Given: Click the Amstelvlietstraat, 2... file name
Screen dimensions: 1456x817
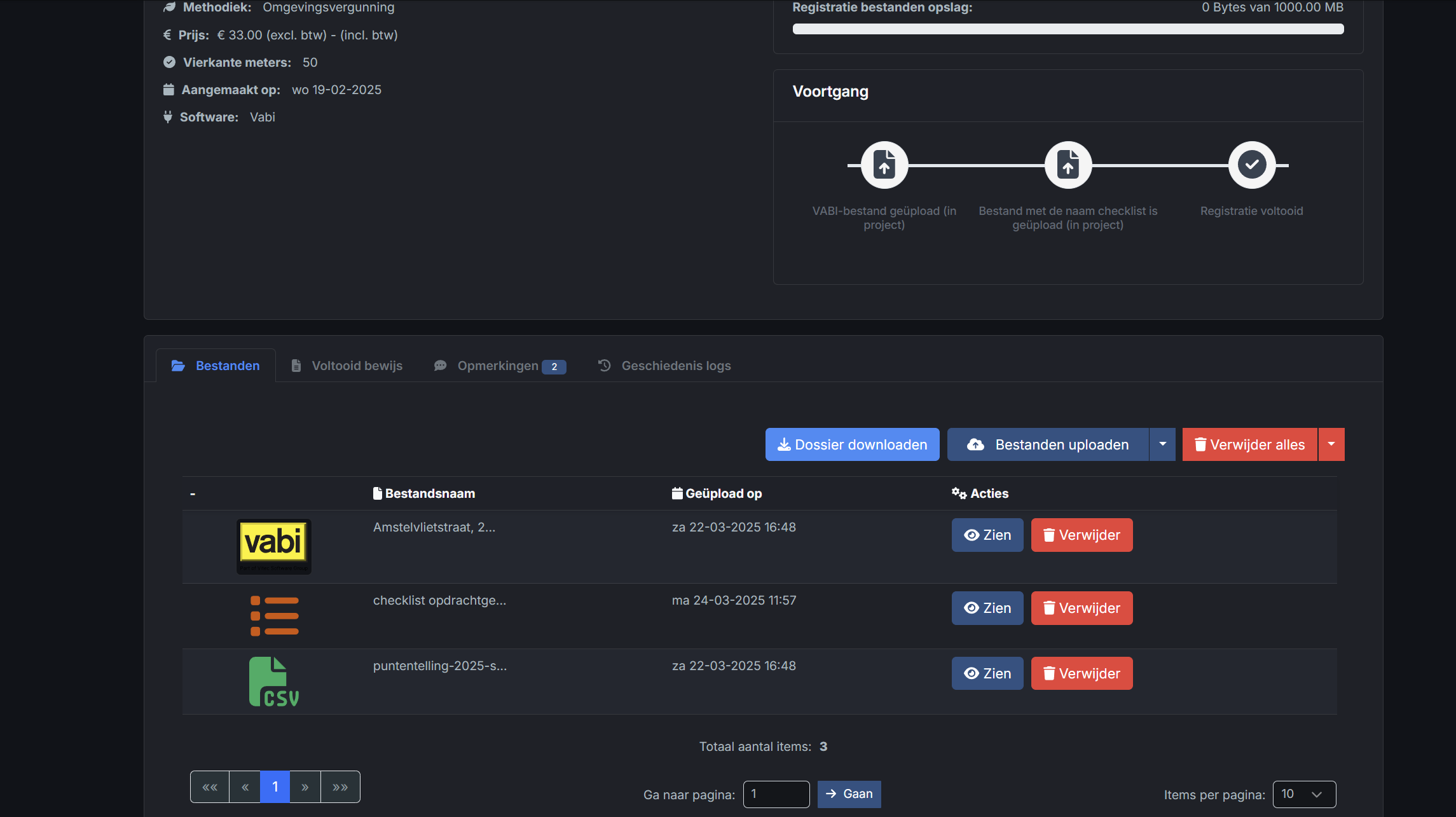Looking at the screenshot, I should click(434, 527).
